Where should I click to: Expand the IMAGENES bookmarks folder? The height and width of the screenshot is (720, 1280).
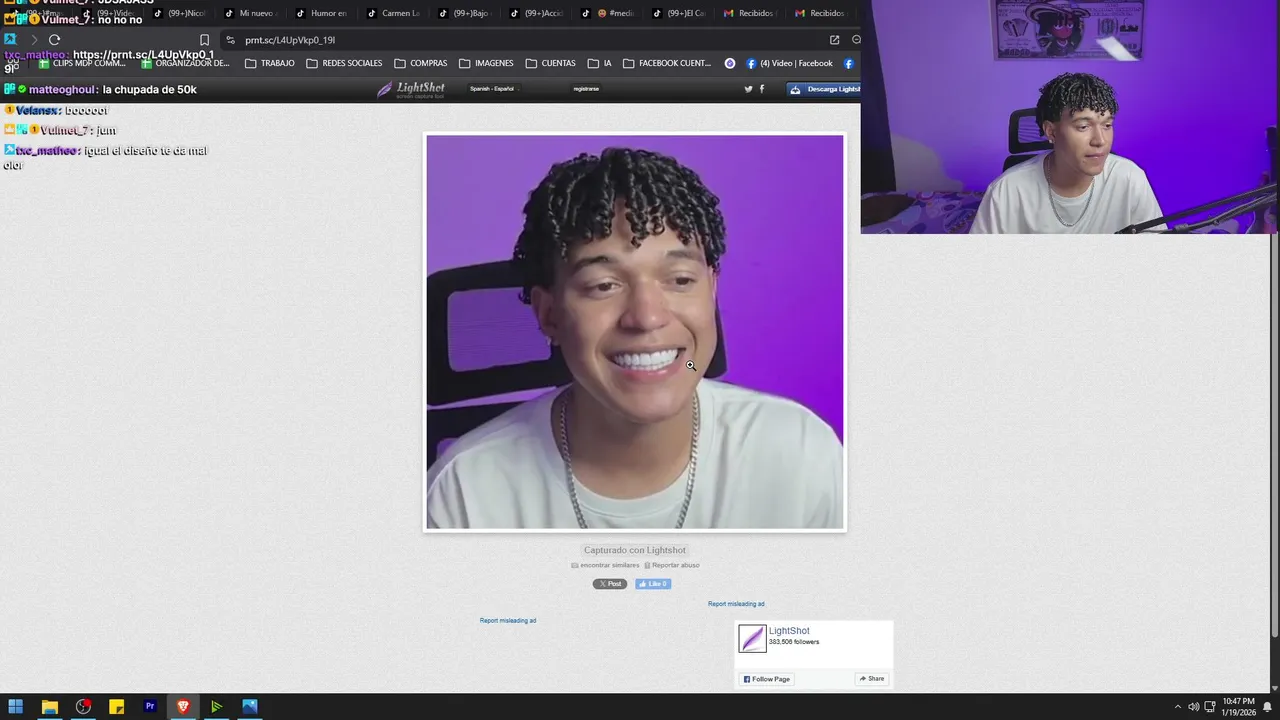[486, 63]
